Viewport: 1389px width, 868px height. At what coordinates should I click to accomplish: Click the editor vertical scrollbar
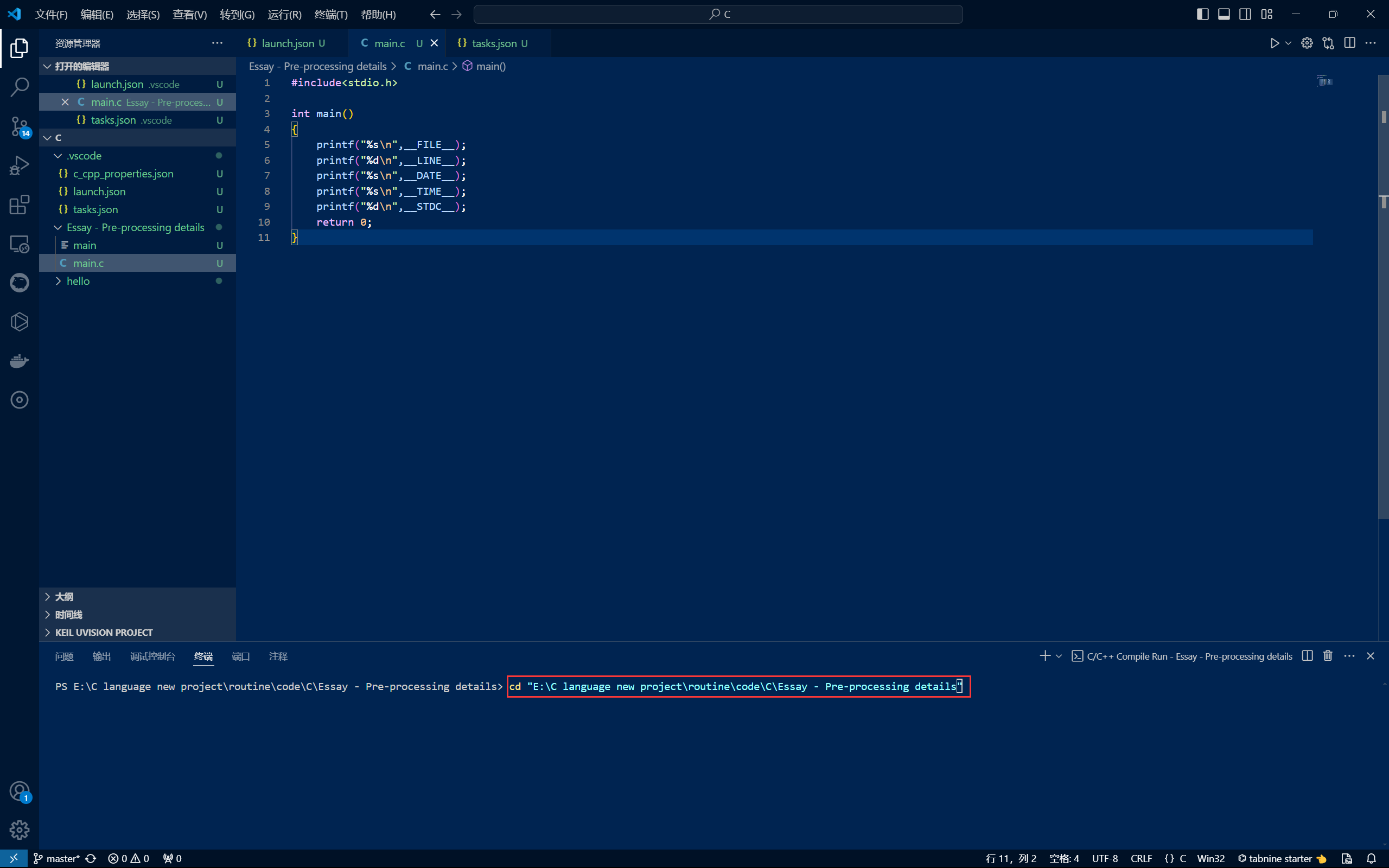[x=1383, y=296]
